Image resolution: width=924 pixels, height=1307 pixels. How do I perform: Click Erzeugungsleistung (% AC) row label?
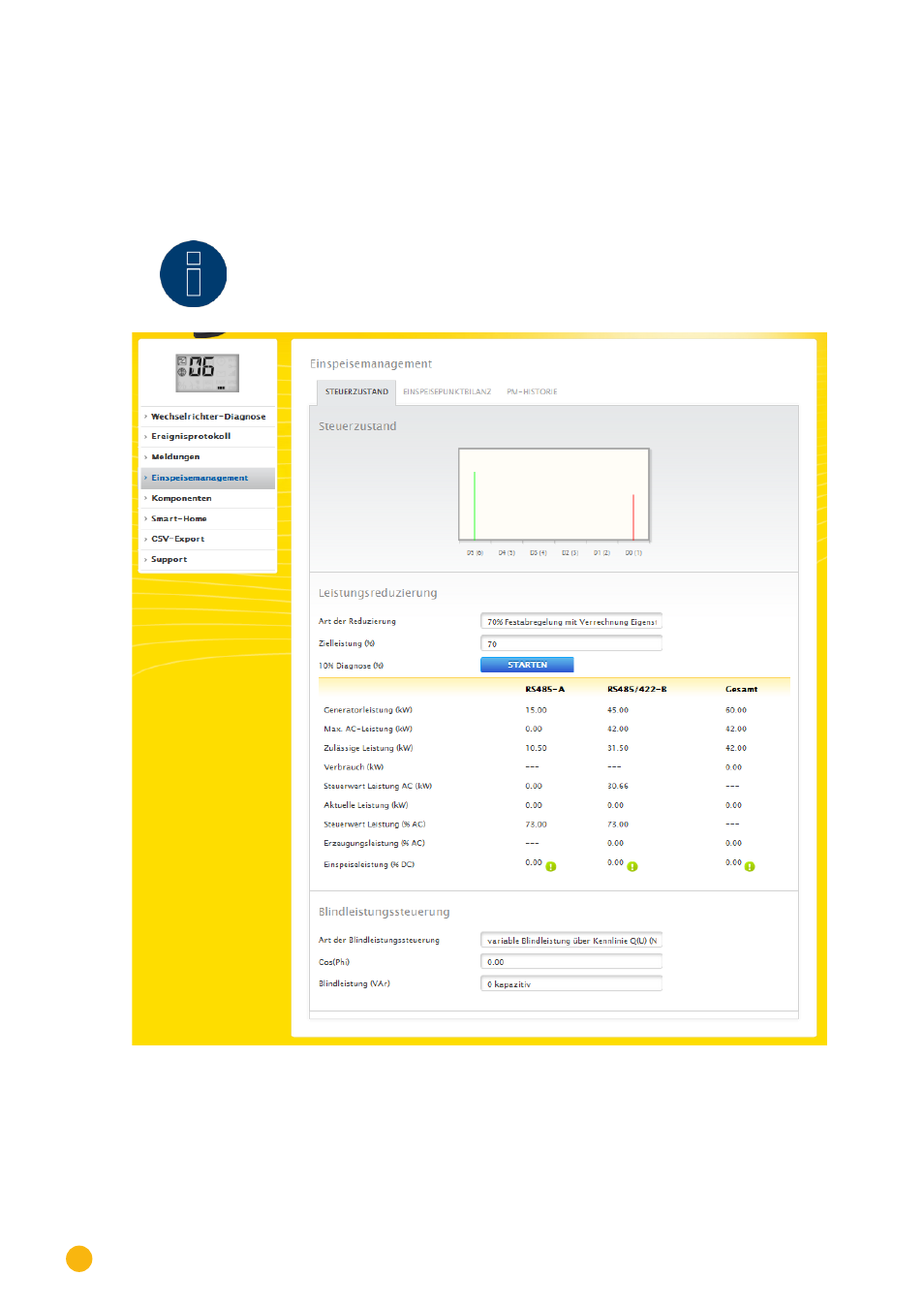[x=374, y=843]
